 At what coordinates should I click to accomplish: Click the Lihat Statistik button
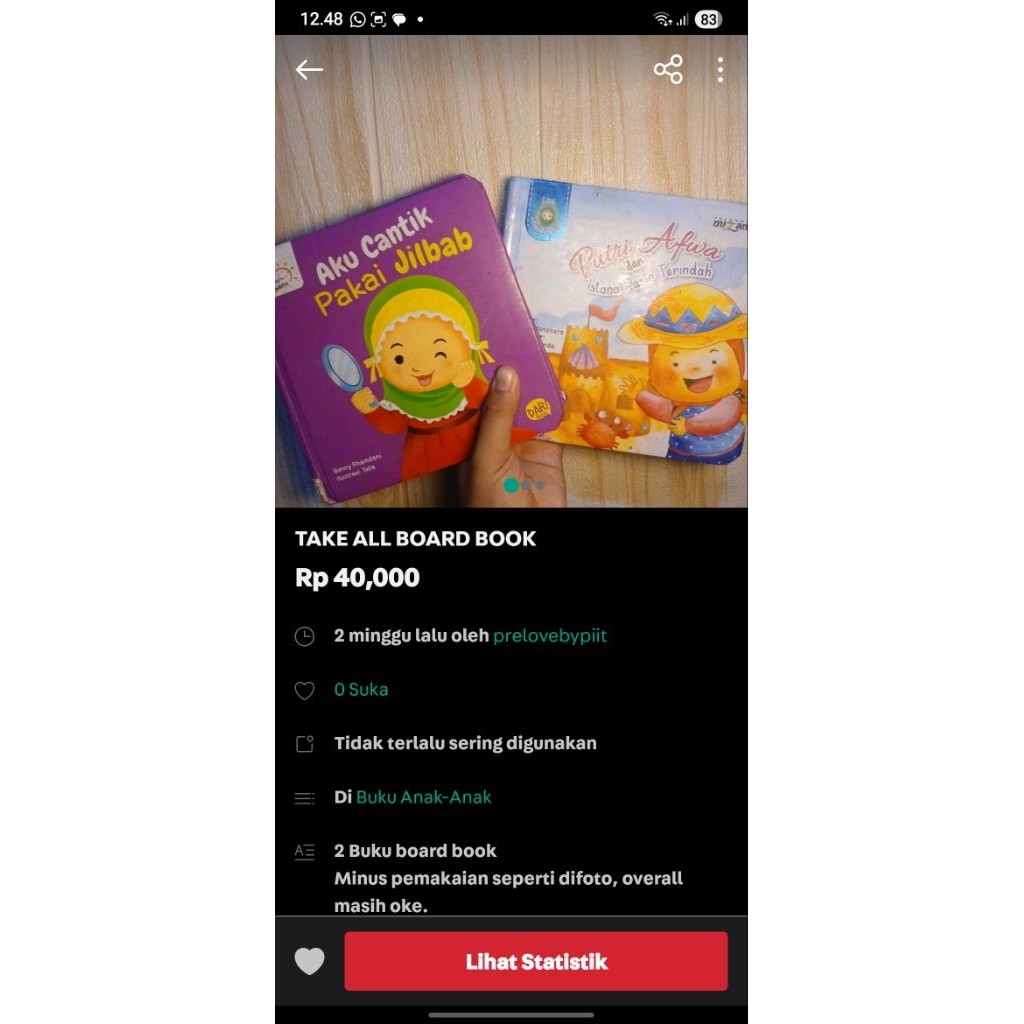tap(536, 961)
